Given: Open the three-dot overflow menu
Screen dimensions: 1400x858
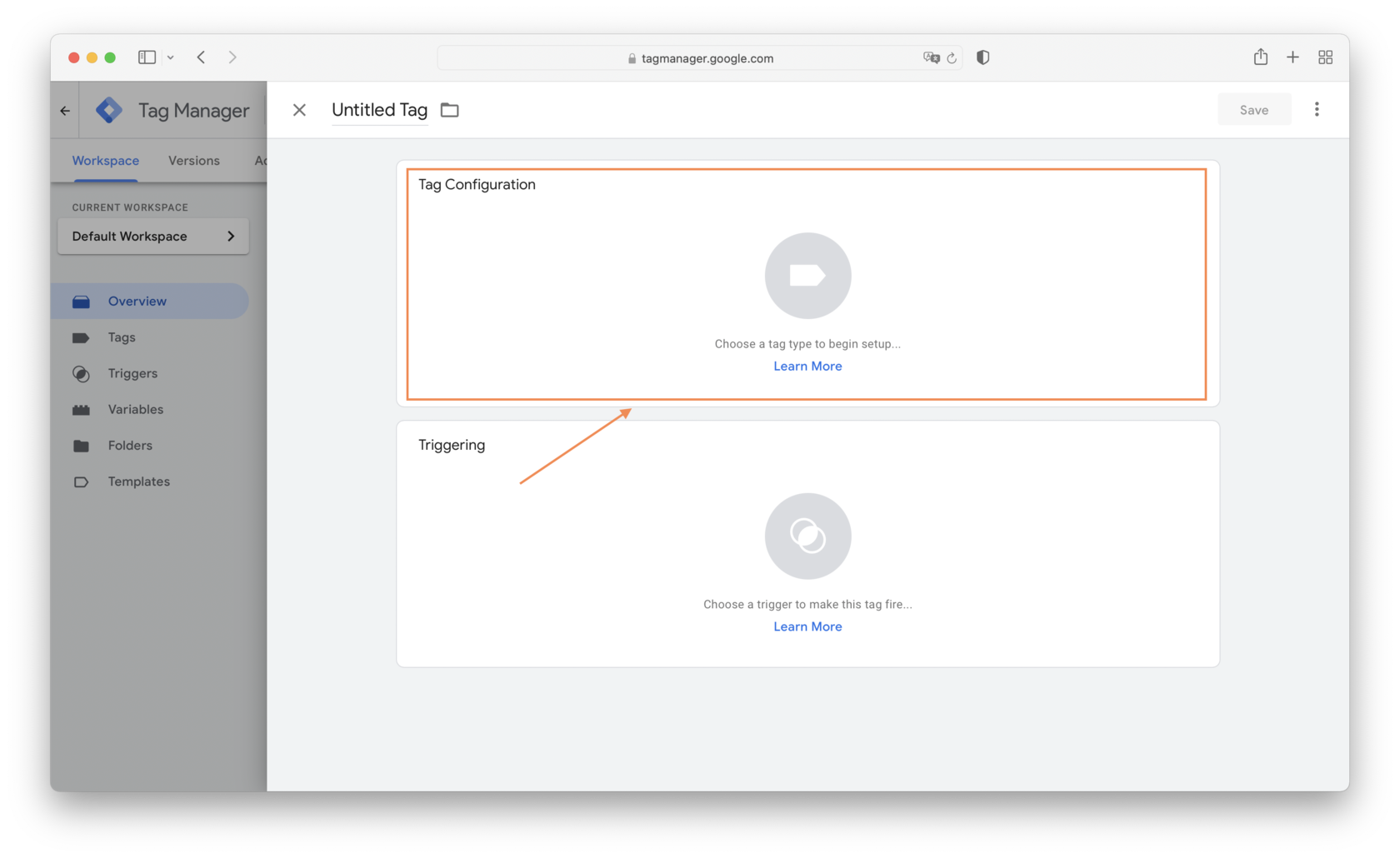Looking at the screenshot, I should [x=1317, y=109].
